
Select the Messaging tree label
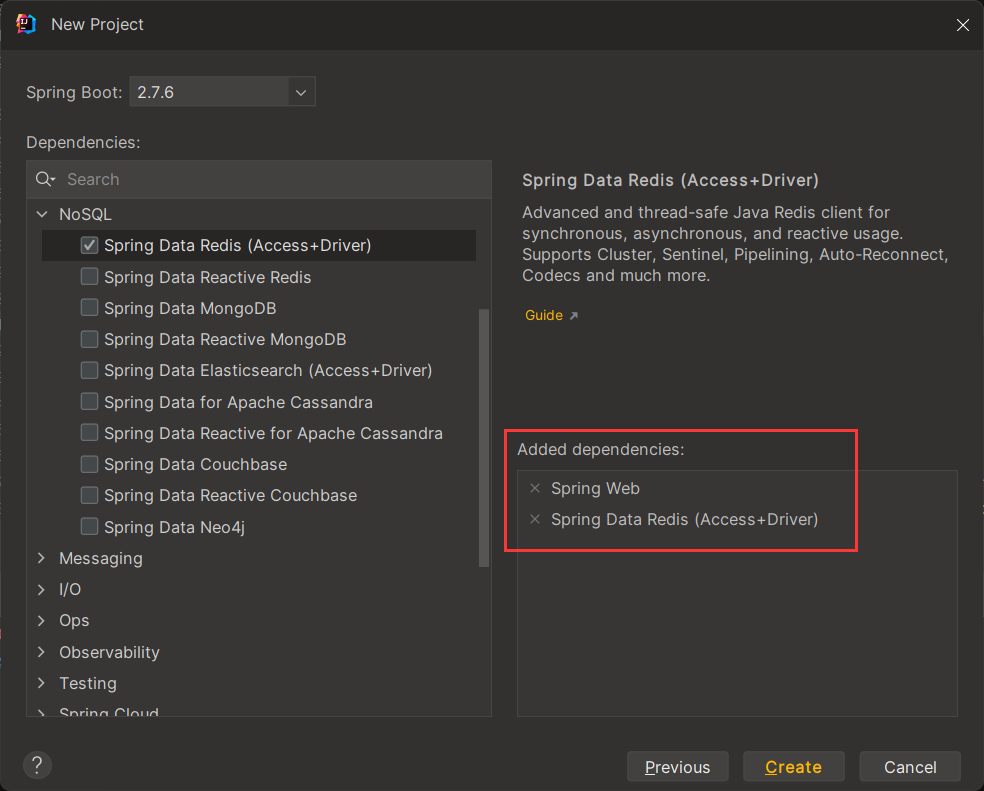click(100, 558)
